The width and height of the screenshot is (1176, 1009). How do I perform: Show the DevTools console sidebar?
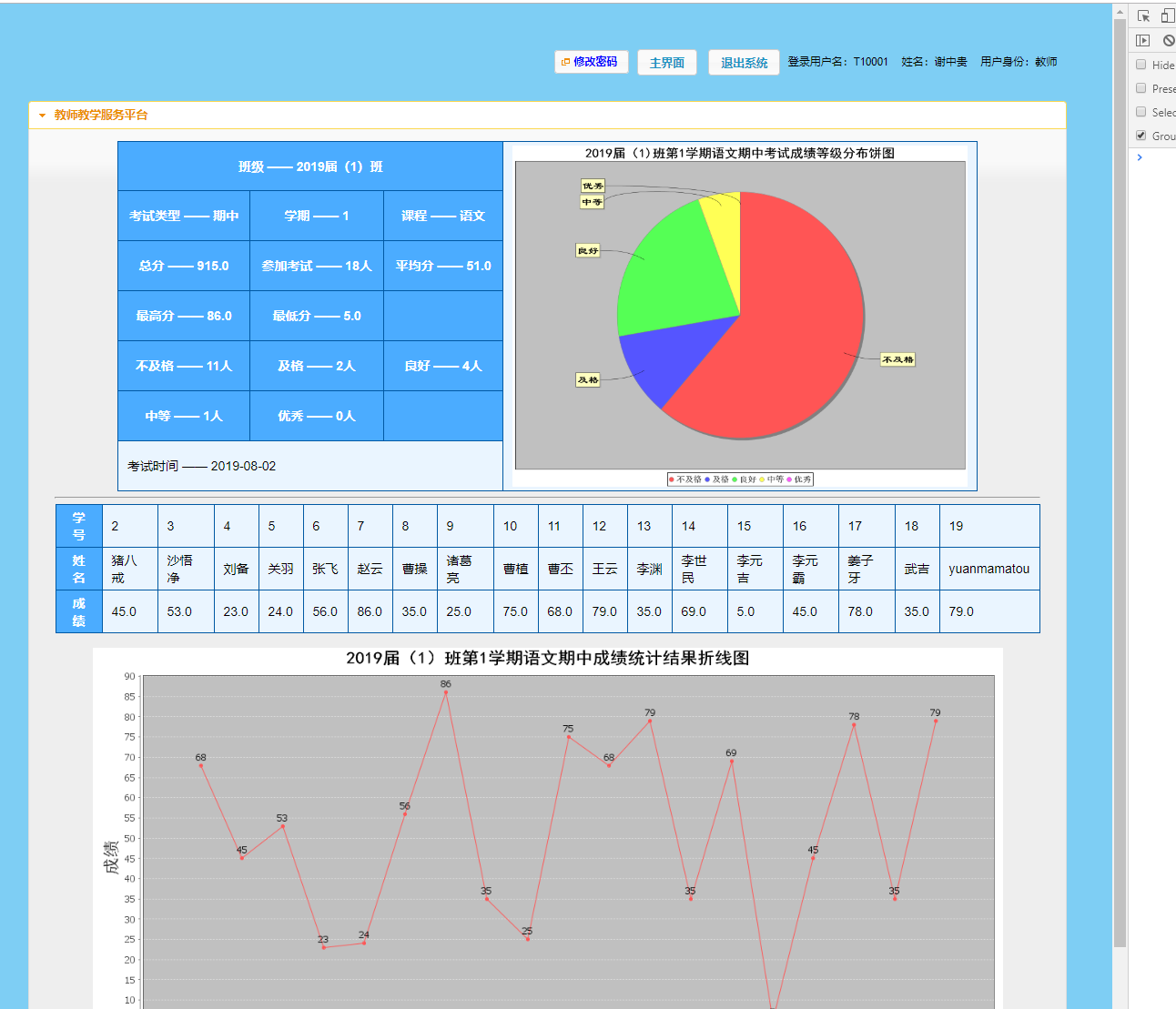click(x=1143, y=40)
